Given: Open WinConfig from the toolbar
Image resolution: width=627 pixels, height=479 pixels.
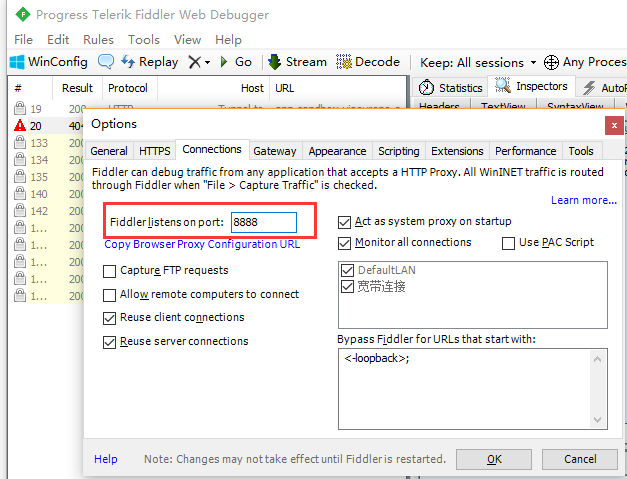Looking at the screenshot, I should click(x=48, y=62).
